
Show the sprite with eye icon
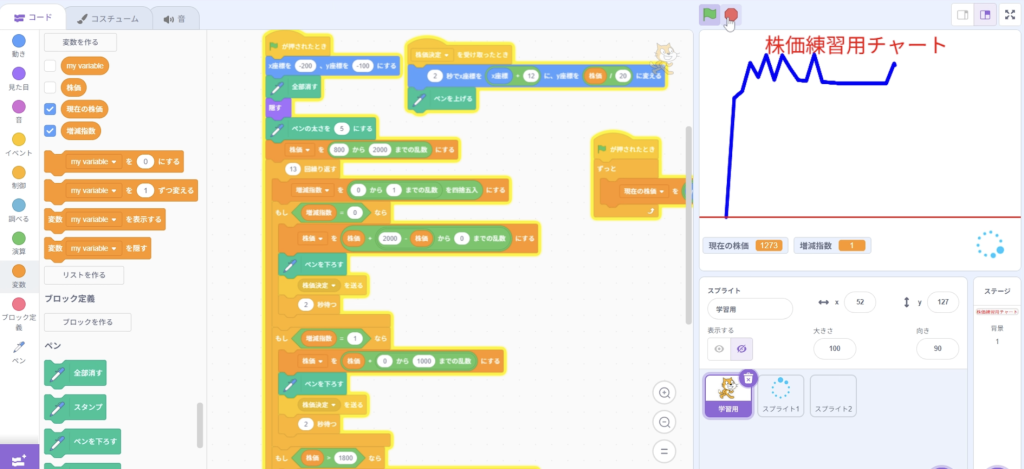(x=719, y=349)
